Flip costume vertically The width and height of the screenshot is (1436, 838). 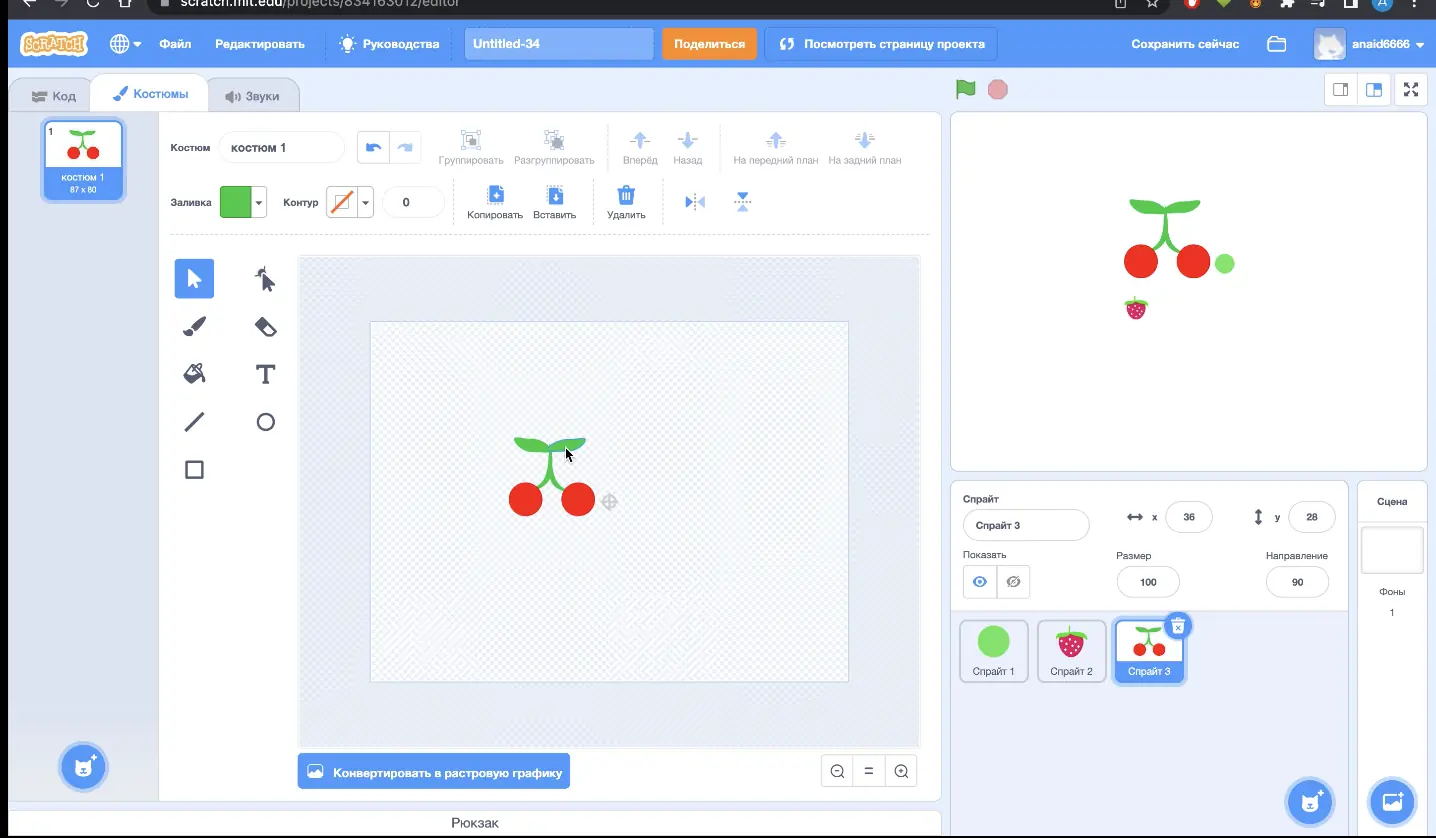tap(742, 202)
